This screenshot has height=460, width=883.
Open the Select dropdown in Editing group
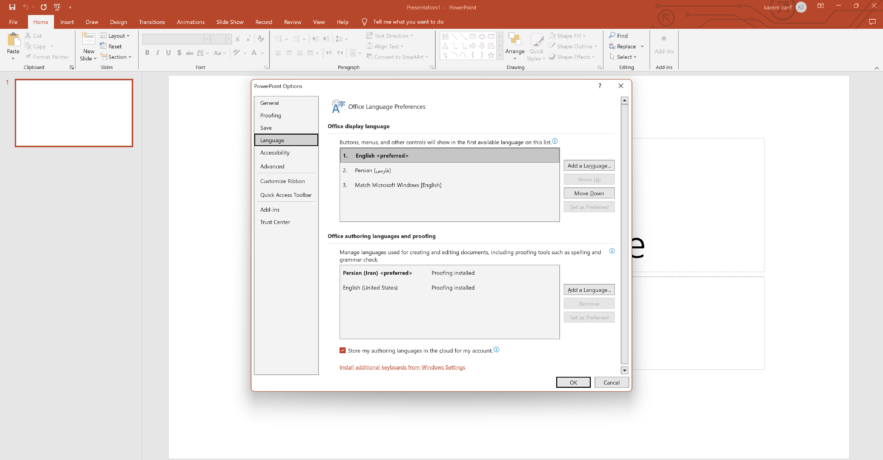click(x=623, y=57)
